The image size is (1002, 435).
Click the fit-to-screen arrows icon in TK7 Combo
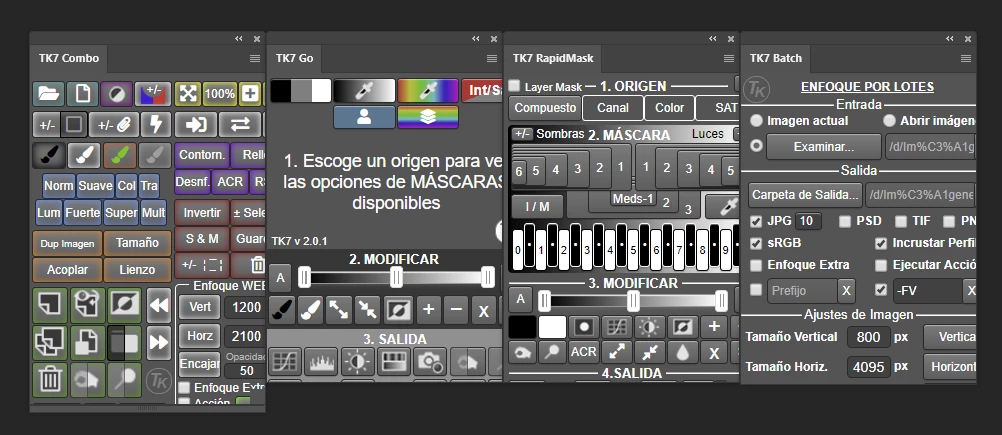[187, 93]
